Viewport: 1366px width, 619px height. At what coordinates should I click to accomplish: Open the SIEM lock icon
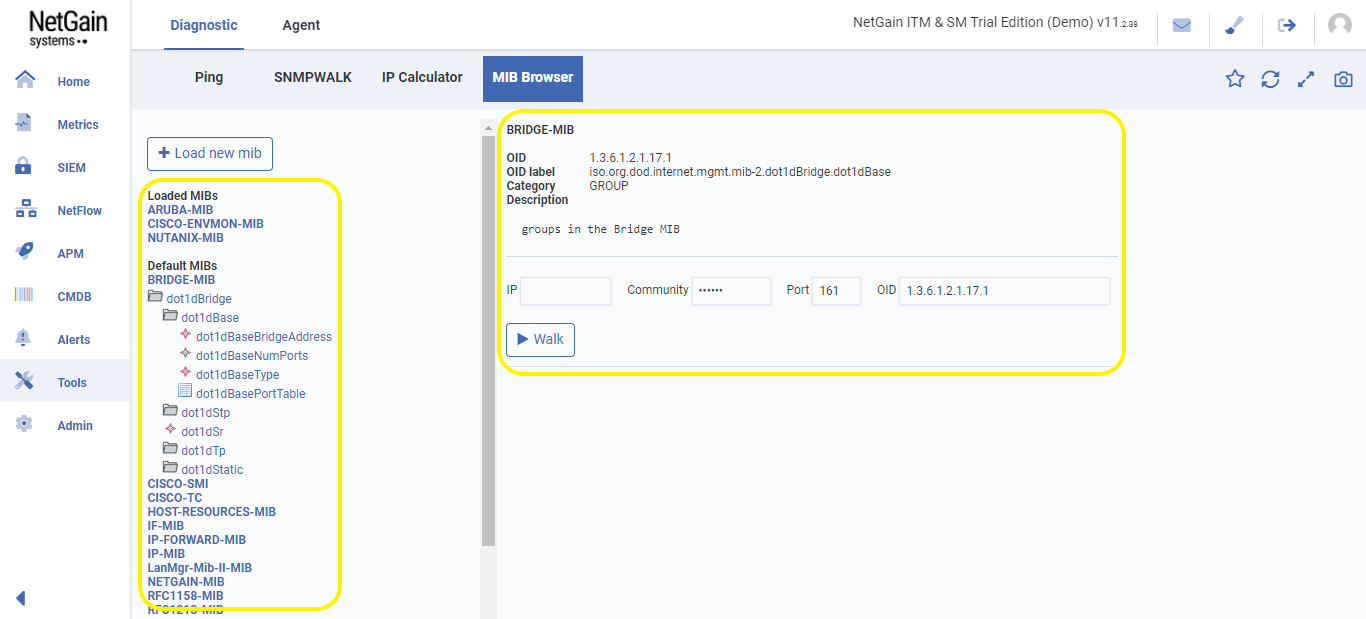(25, 166)
